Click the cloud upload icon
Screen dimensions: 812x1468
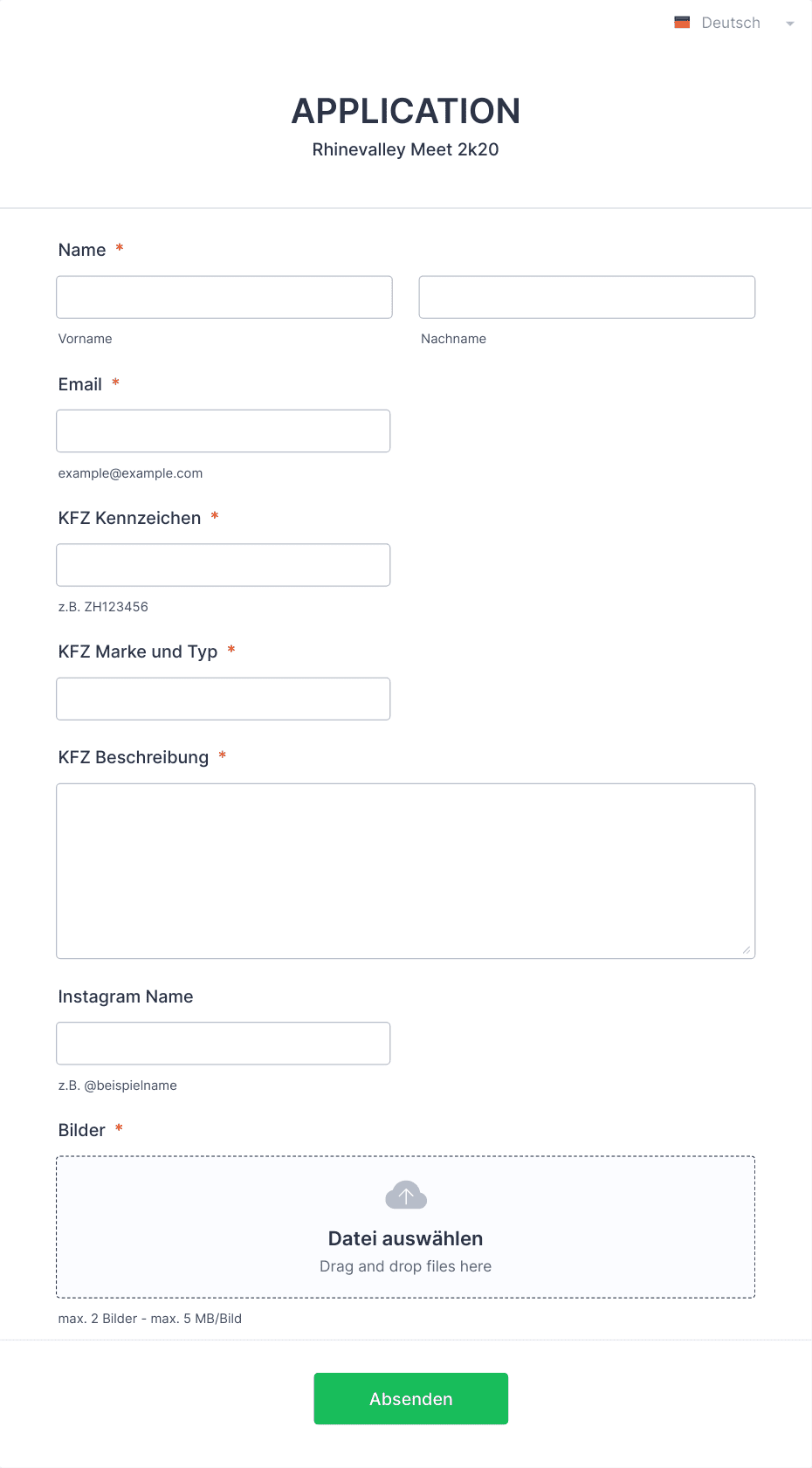coord(406,1195)
